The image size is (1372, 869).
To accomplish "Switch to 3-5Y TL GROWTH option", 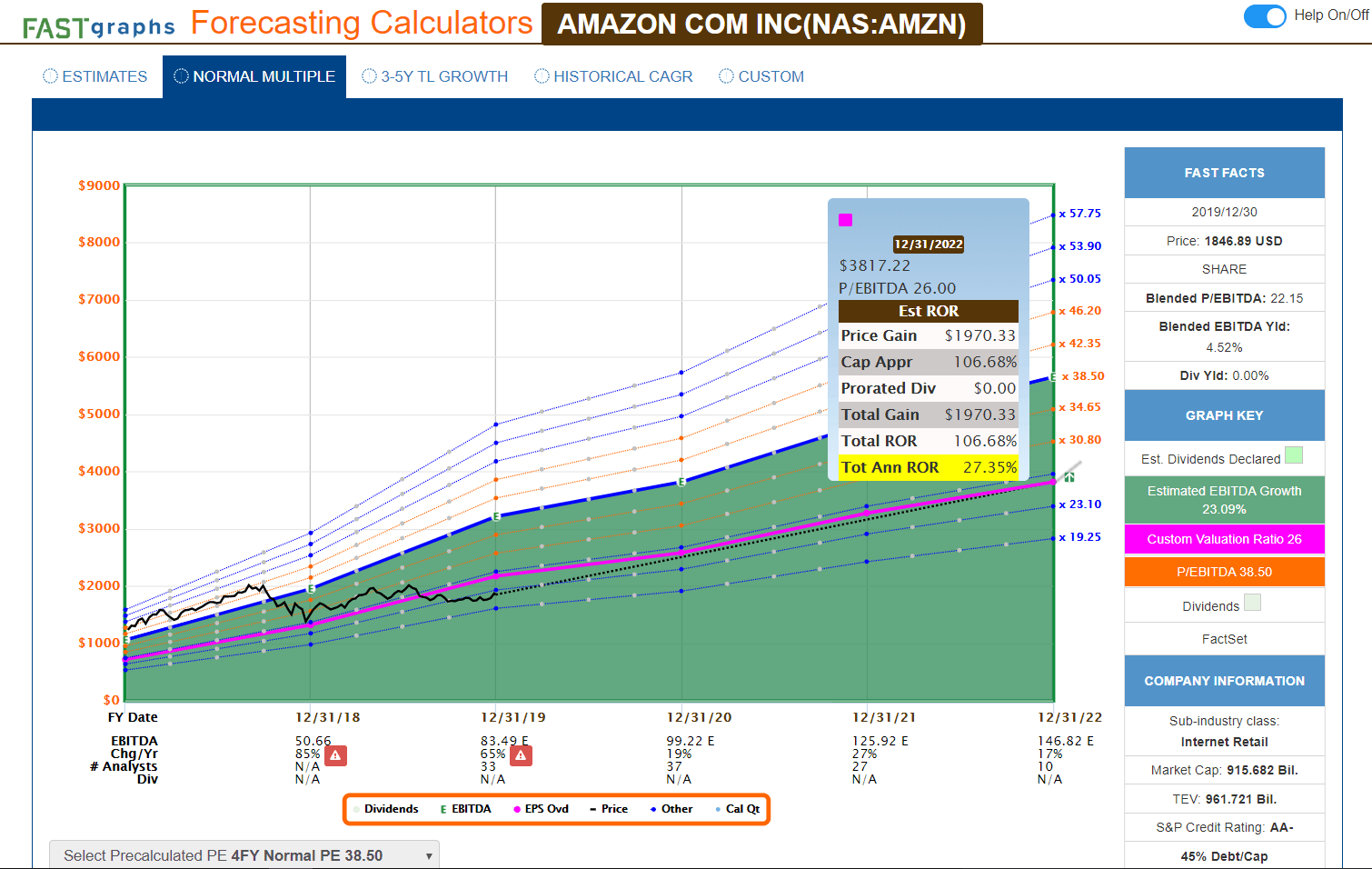I will pyautogui.click(x=434, y=76).
